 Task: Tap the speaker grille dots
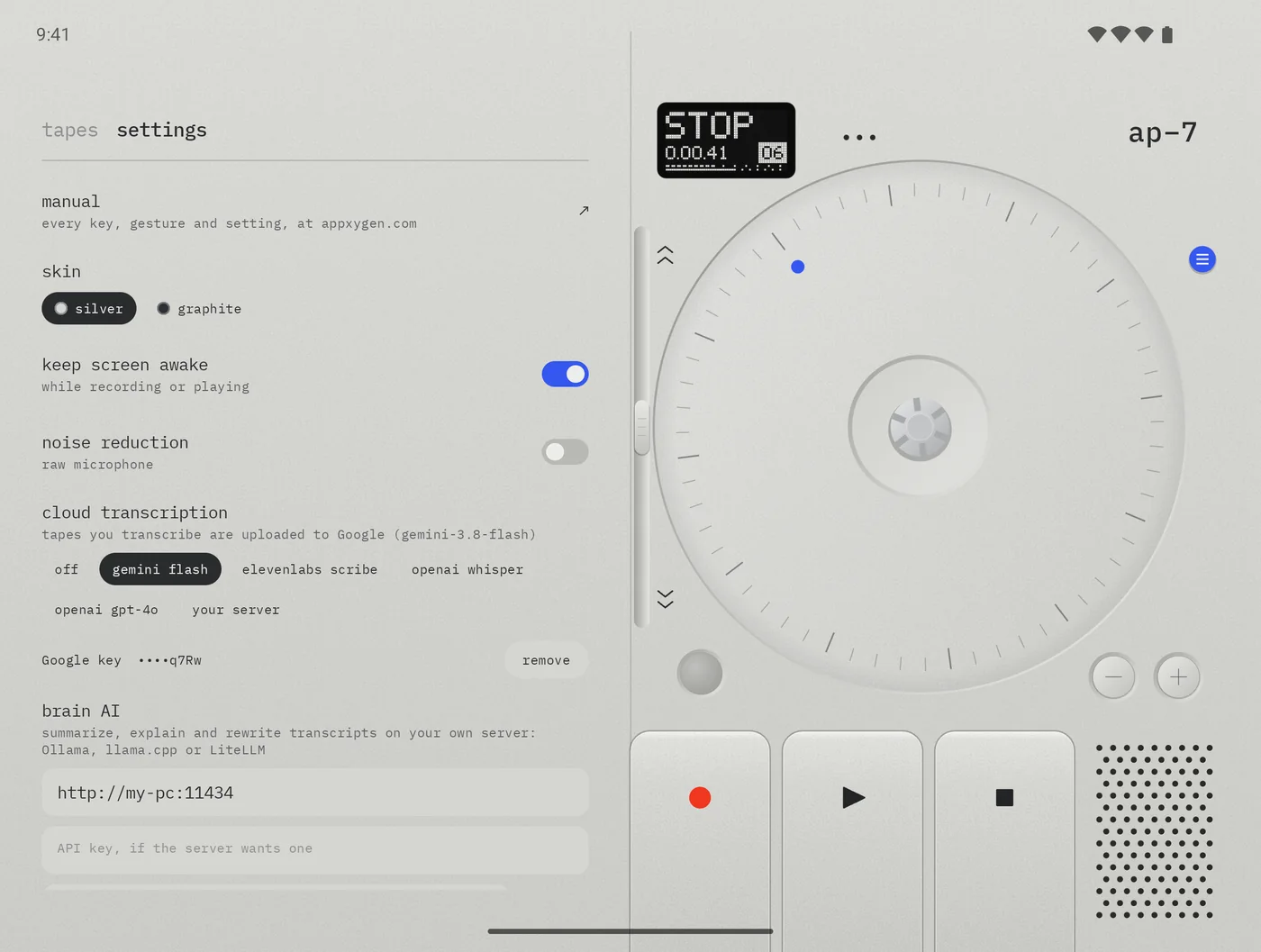(1155, 831)
